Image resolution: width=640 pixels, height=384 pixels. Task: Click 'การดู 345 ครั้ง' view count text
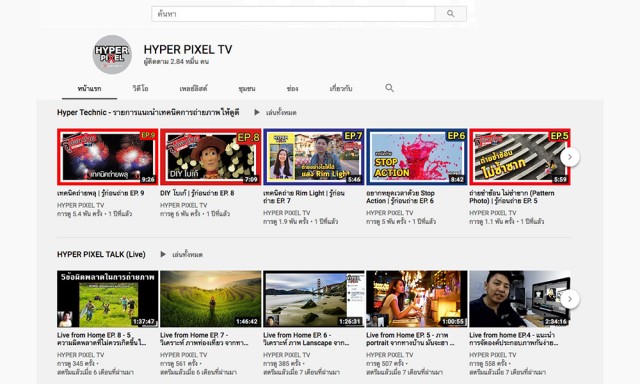pos(76,363)
